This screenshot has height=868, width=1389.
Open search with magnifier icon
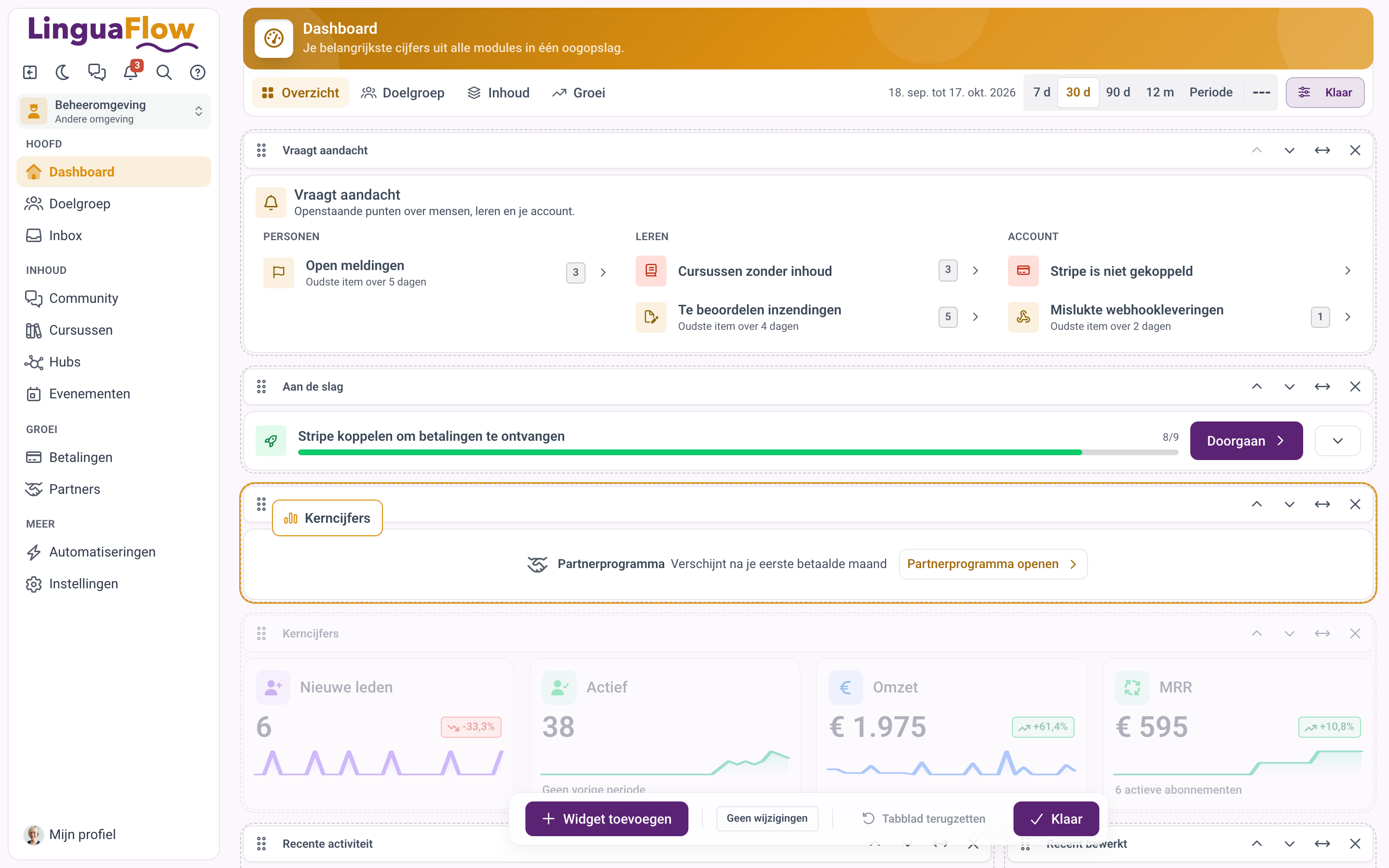(x=164, y=72)
